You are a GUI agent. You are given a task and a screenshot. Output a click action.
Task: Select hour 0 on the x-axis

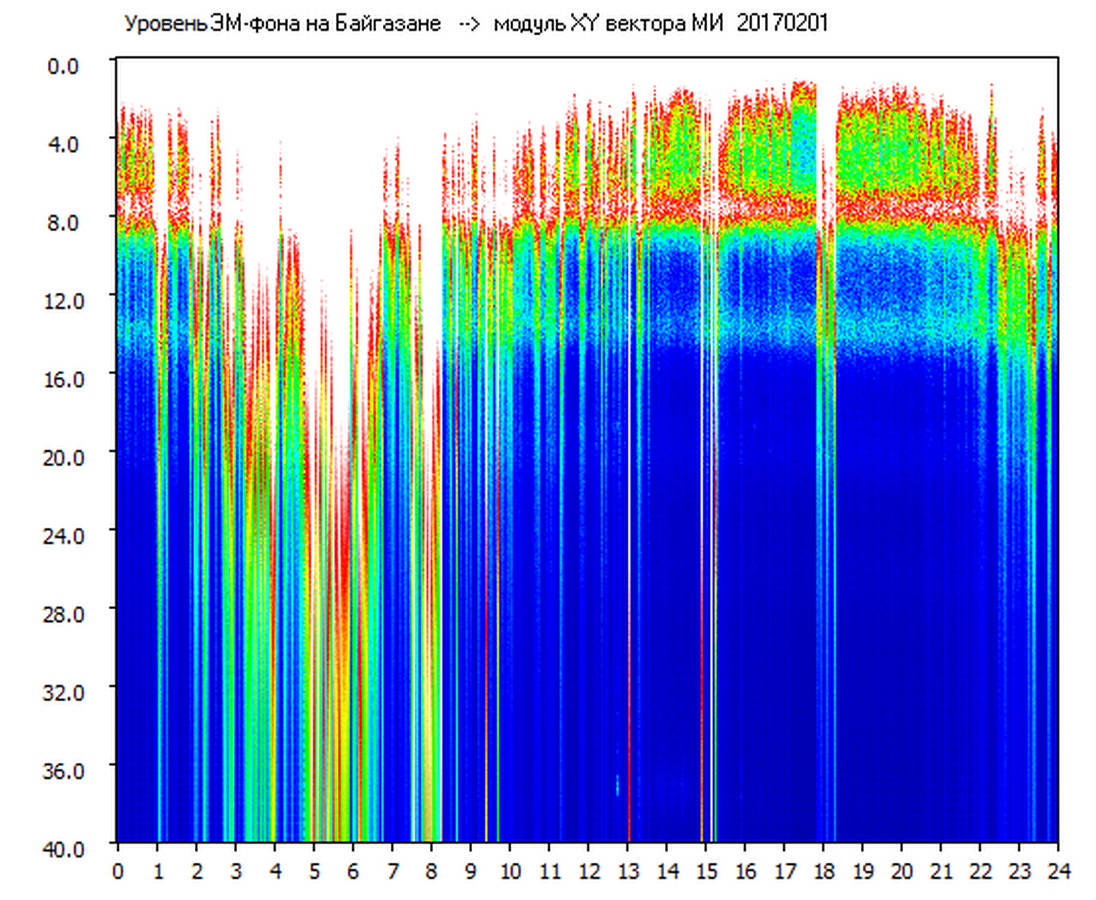click(118, 871)
